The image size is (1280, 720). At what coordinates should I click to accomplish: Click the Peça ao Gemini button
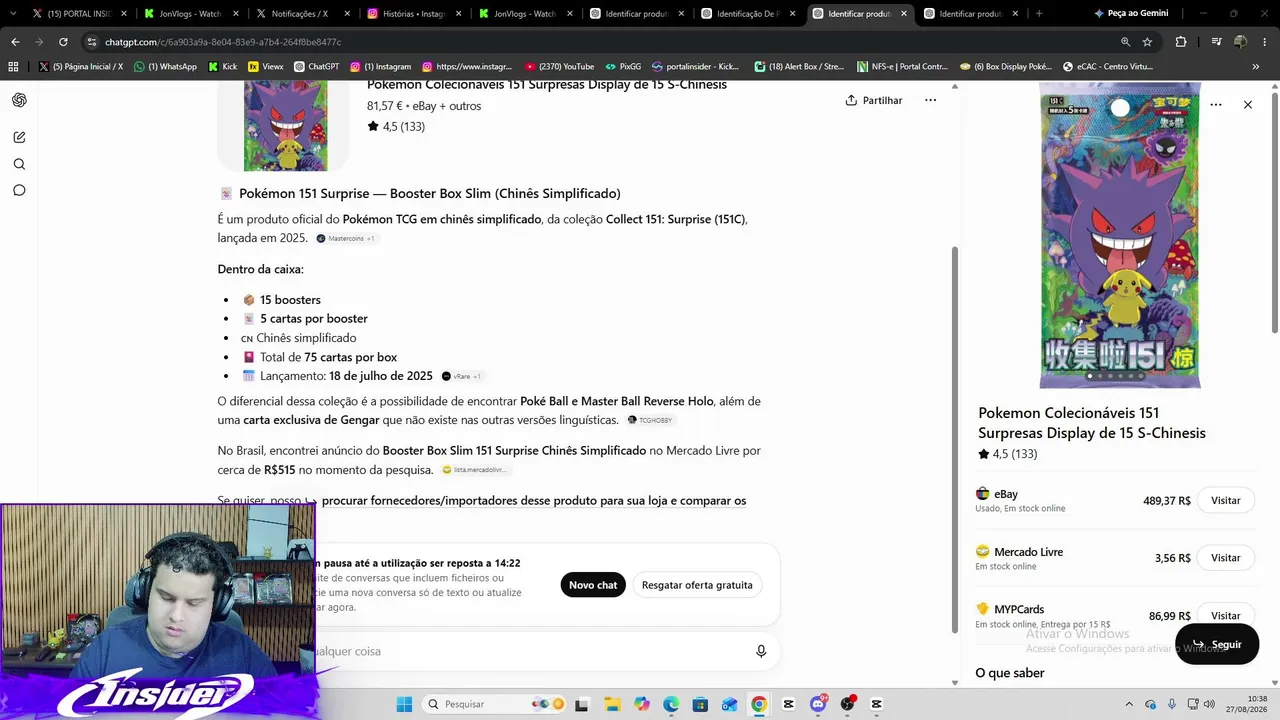(1130, 14)
